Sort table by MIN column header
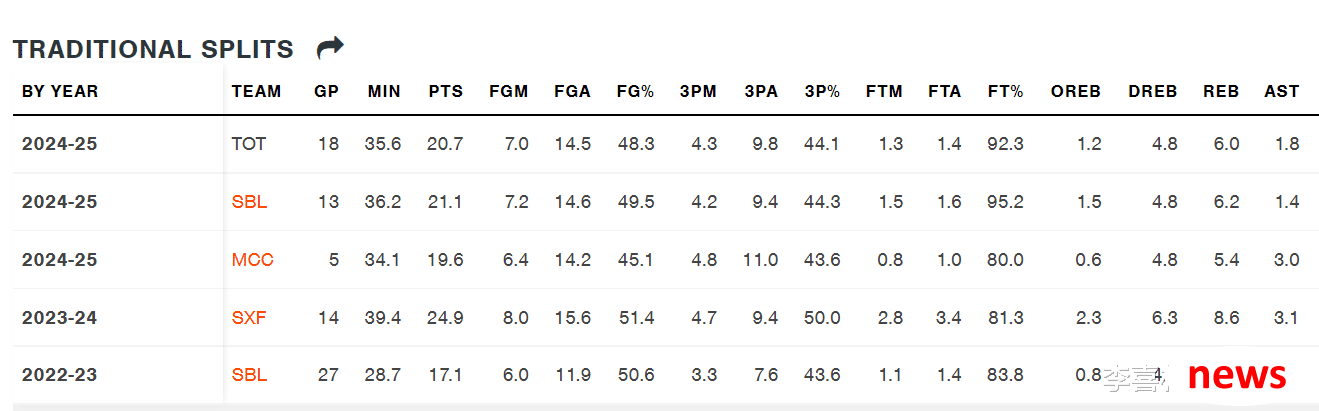 point(384,91)
